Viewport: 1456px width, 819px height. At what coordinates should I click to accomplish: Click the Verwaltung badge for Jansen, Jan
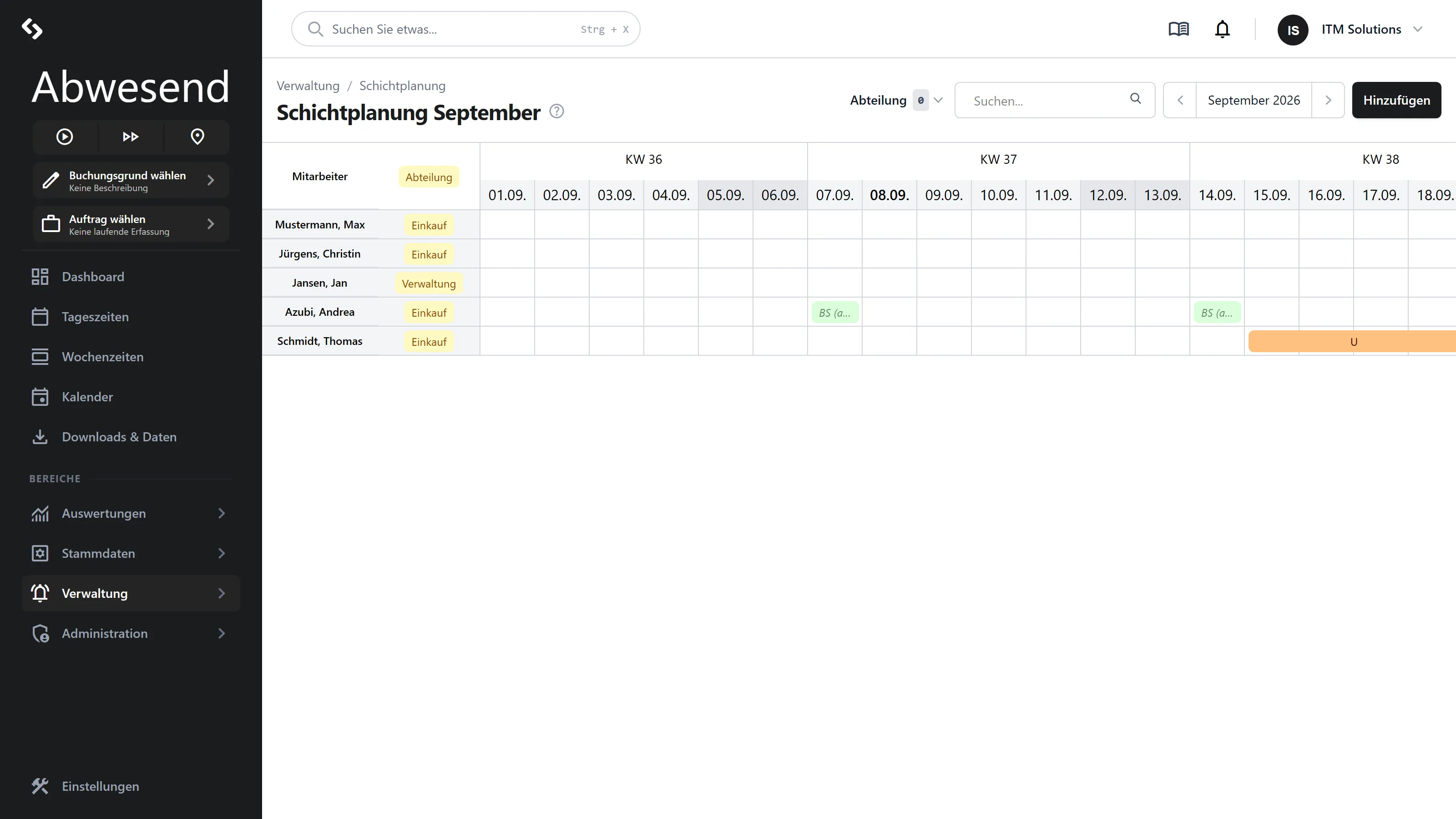(429, 284)
